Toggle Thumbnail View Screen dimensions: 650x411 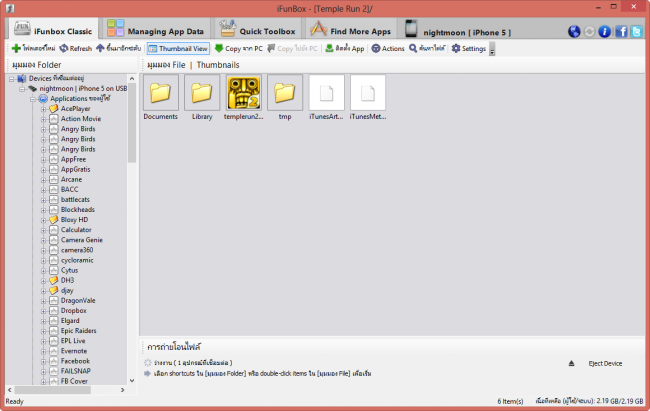178,49
